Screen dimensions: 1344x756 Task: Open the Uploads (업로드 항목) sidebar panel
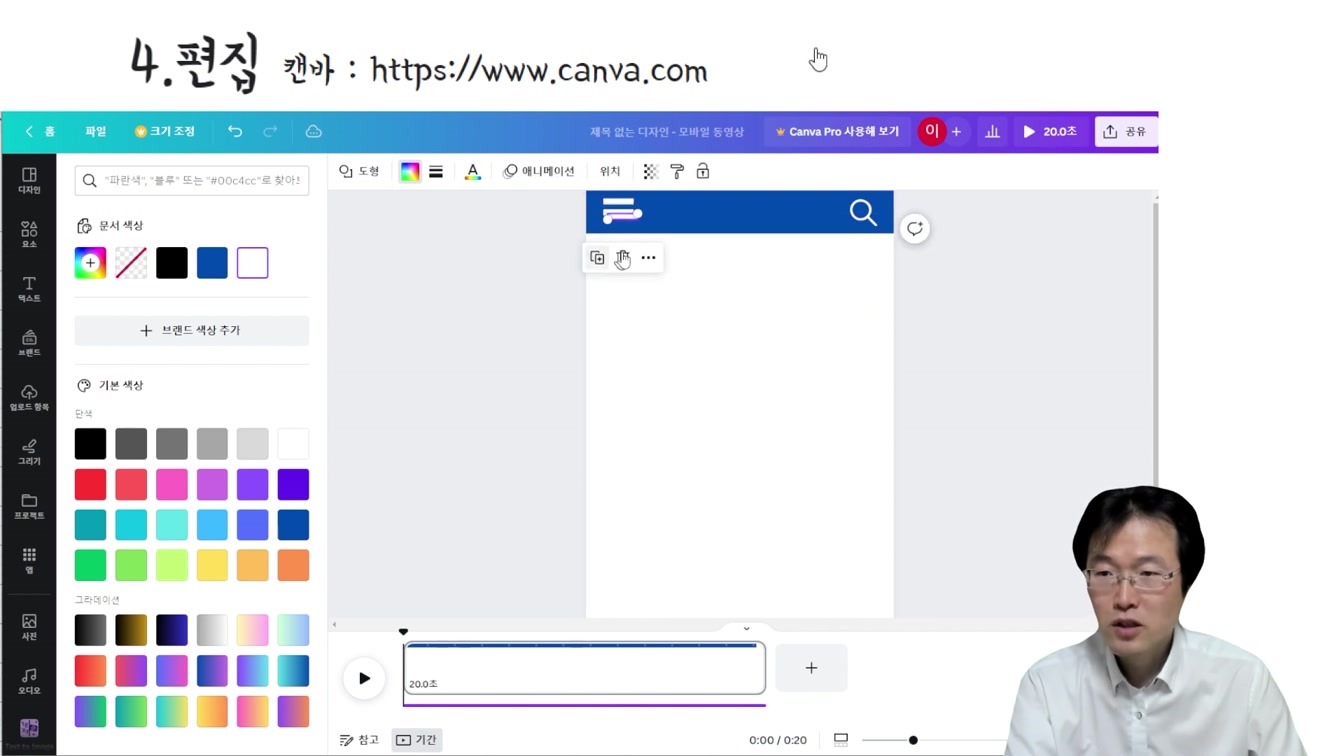click(29, 398)
